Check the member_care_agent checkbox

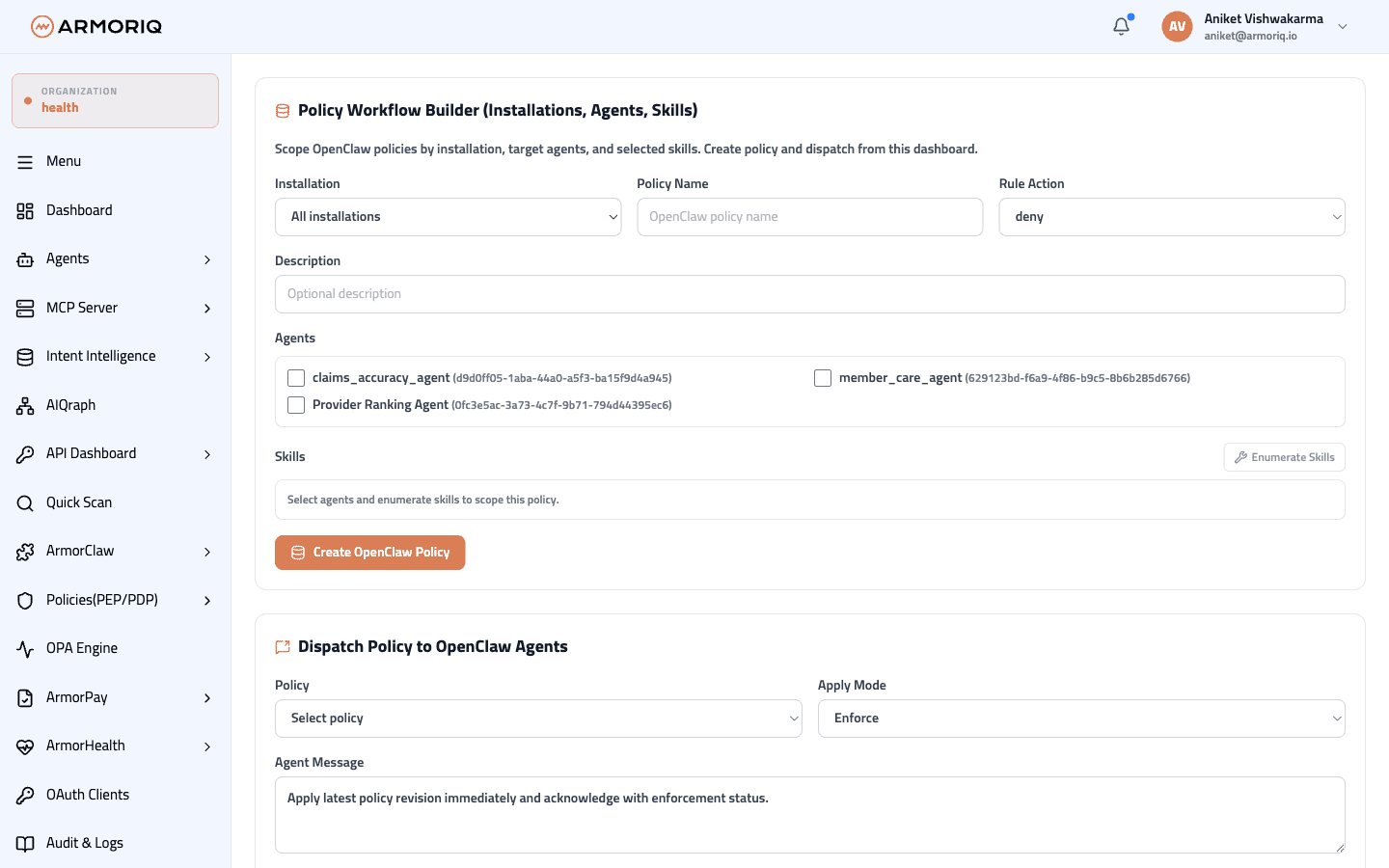pos(823,378)
